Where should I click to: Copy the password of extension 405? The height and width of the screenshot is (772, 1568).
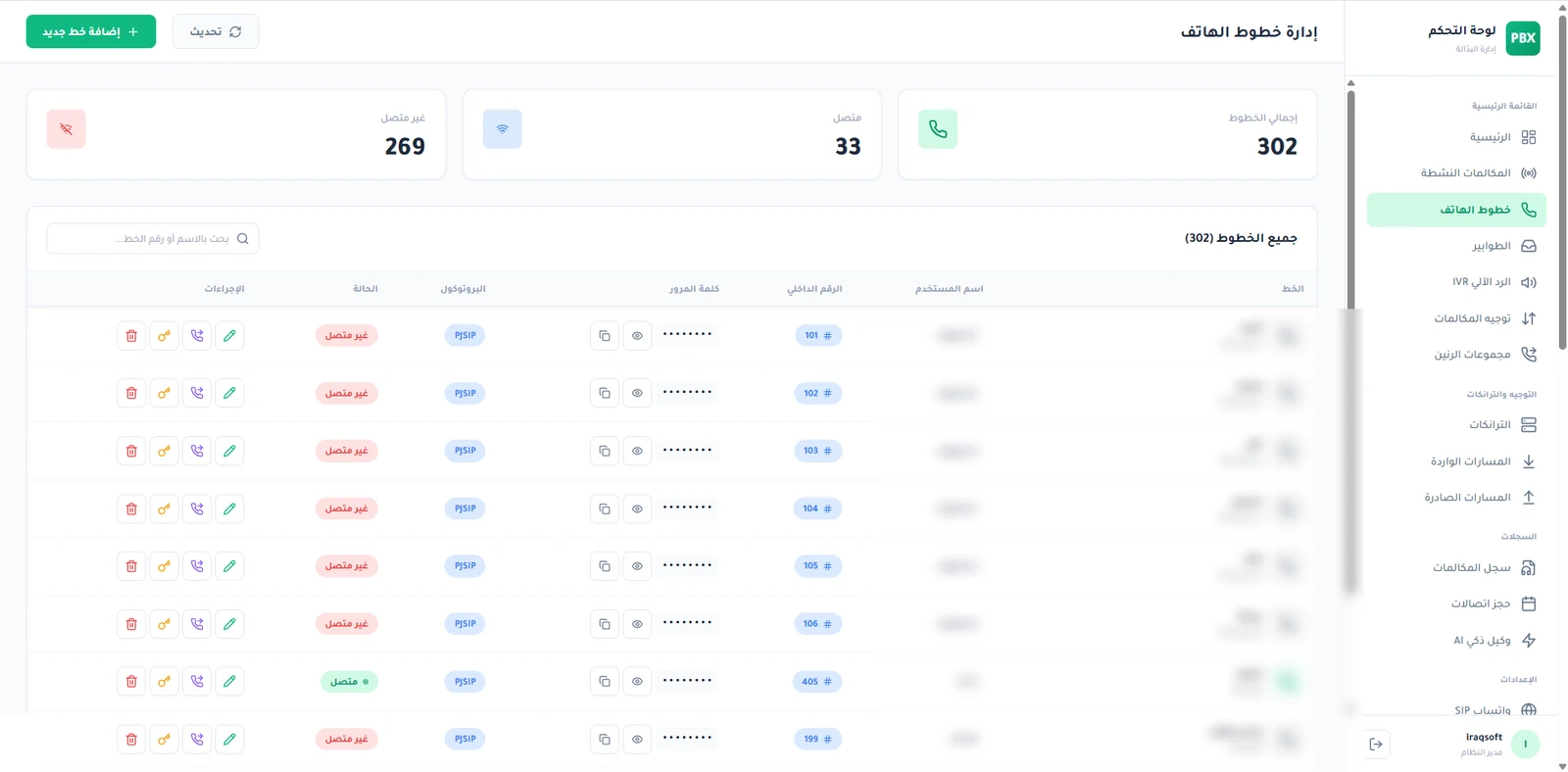pyautogui.click(x=605, y=682)
